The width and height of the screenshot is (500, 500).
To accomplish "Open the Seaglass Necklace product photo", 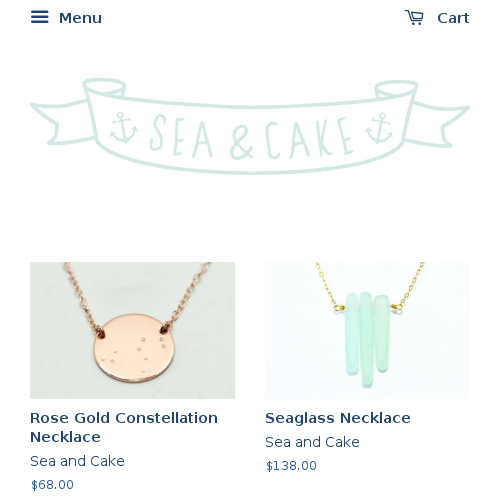I will click(367, 330).
